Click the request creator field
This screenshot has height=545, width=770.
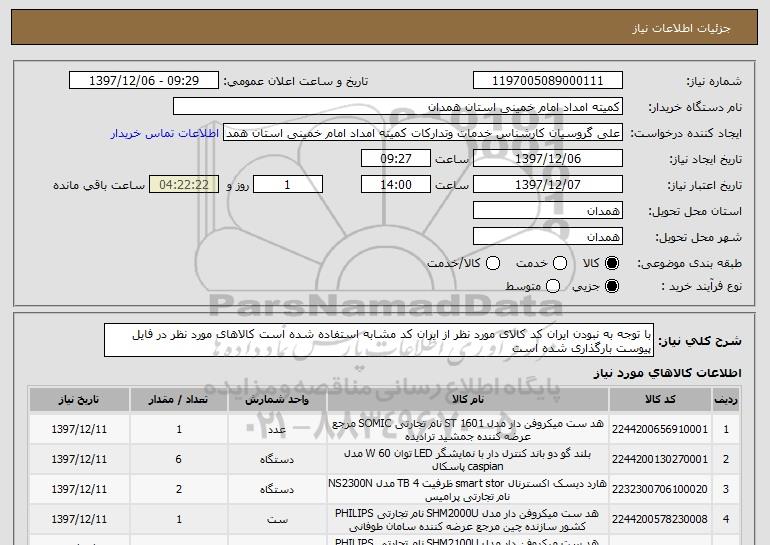(423, 133)
